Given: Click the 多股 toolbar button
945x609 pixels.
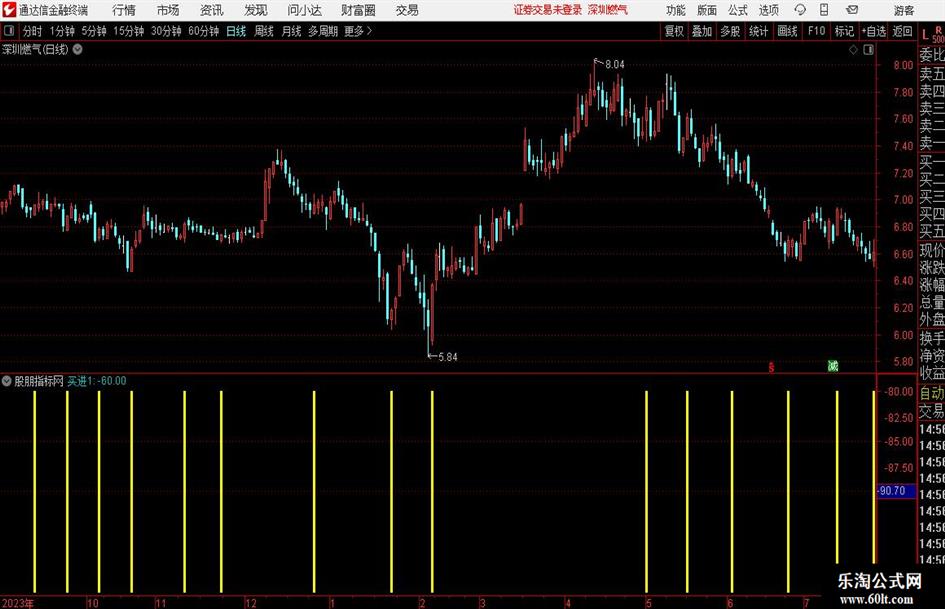Looking at the screenshot, I should pyautogui.click(x=730, y=31).
